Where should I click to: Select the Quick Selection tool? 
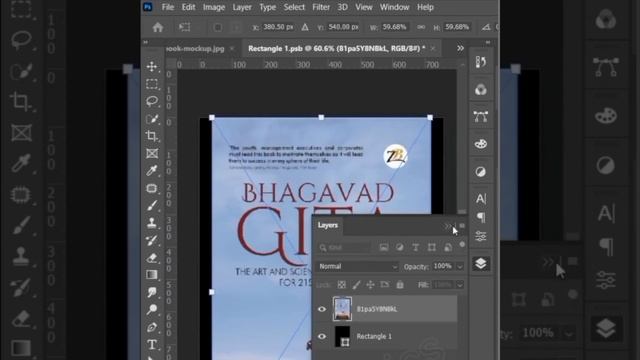(152, 119)
